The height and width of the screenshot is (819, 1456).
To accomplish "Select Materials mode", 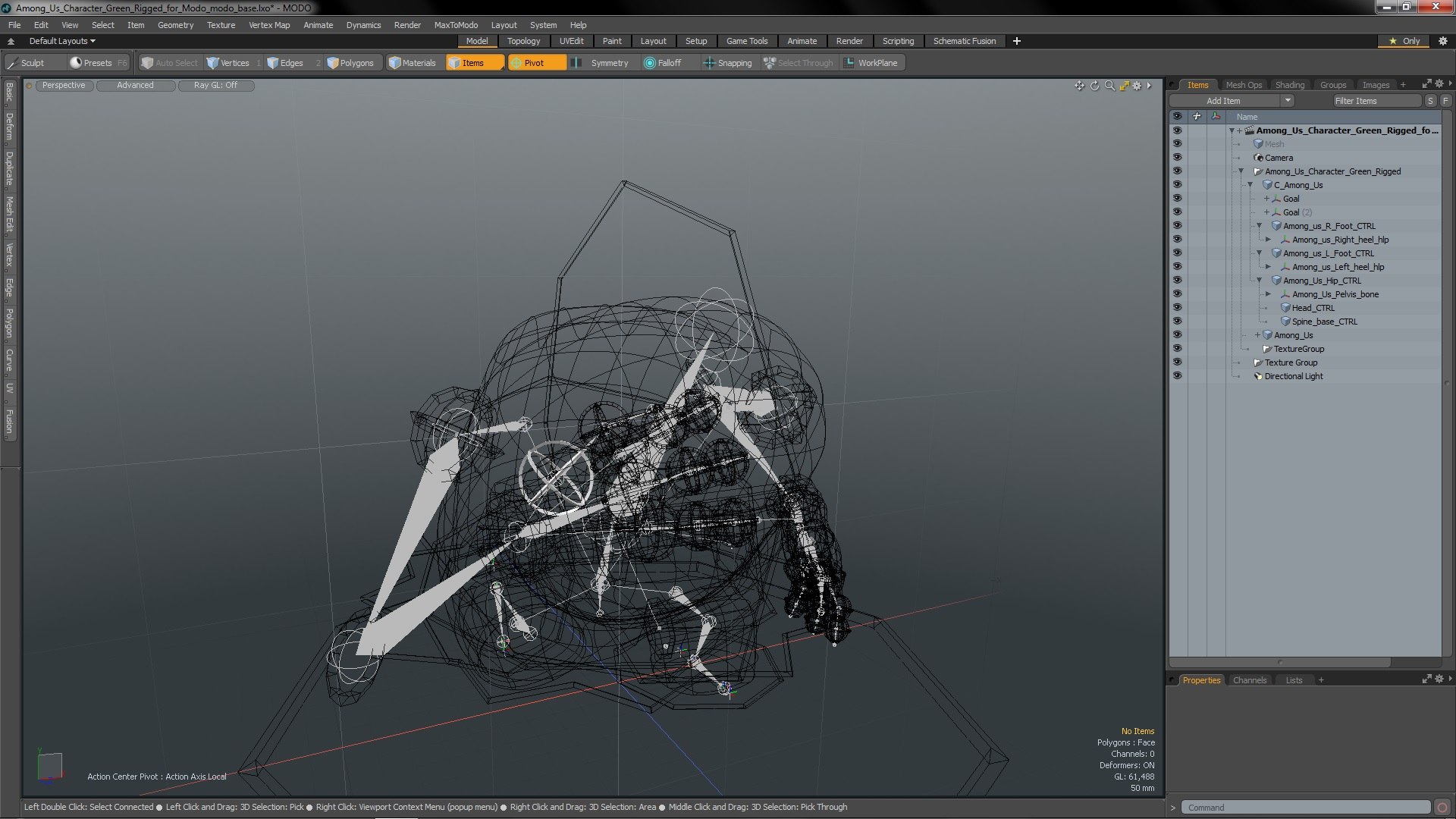I will click(x=413, y=63).
